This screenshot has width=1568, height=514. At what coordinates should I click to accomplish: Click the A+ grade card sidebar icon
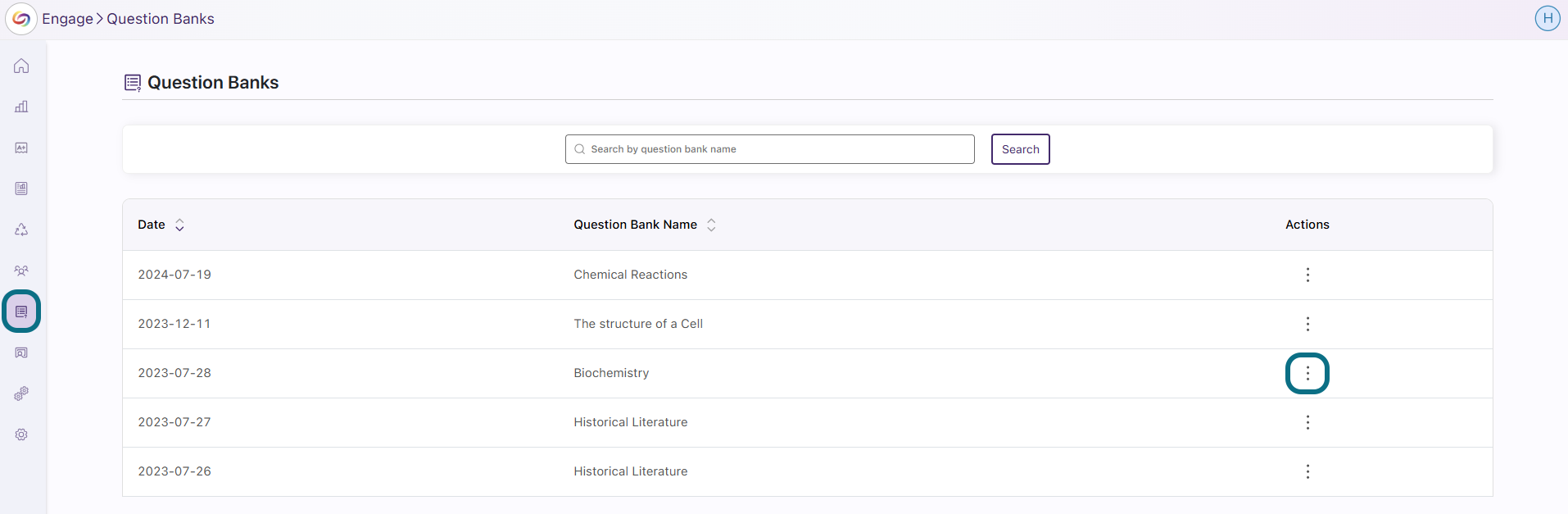coord(21,148)
